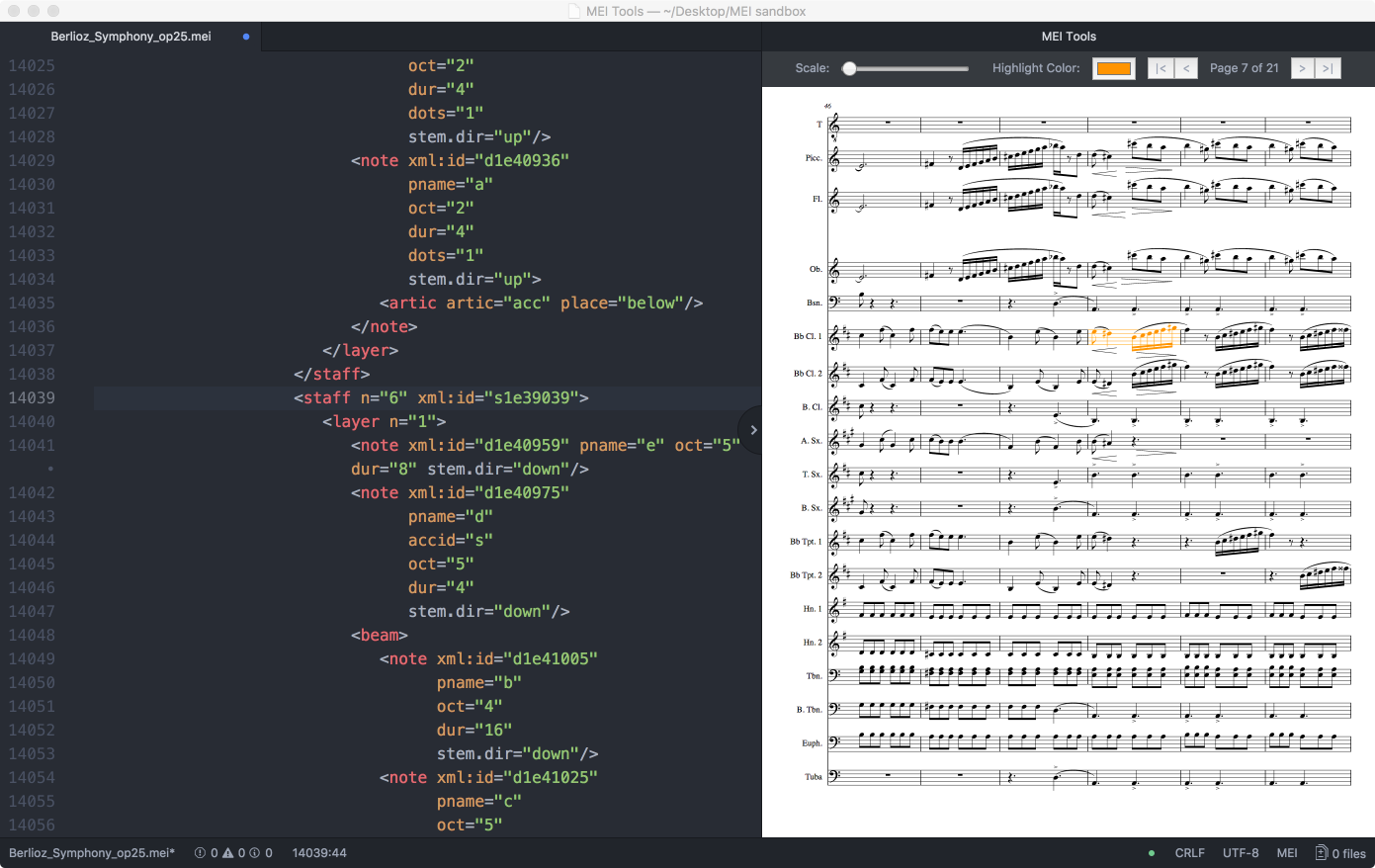
Task: Click the A. Sx. staff label
Action: (x=812, y=441)
